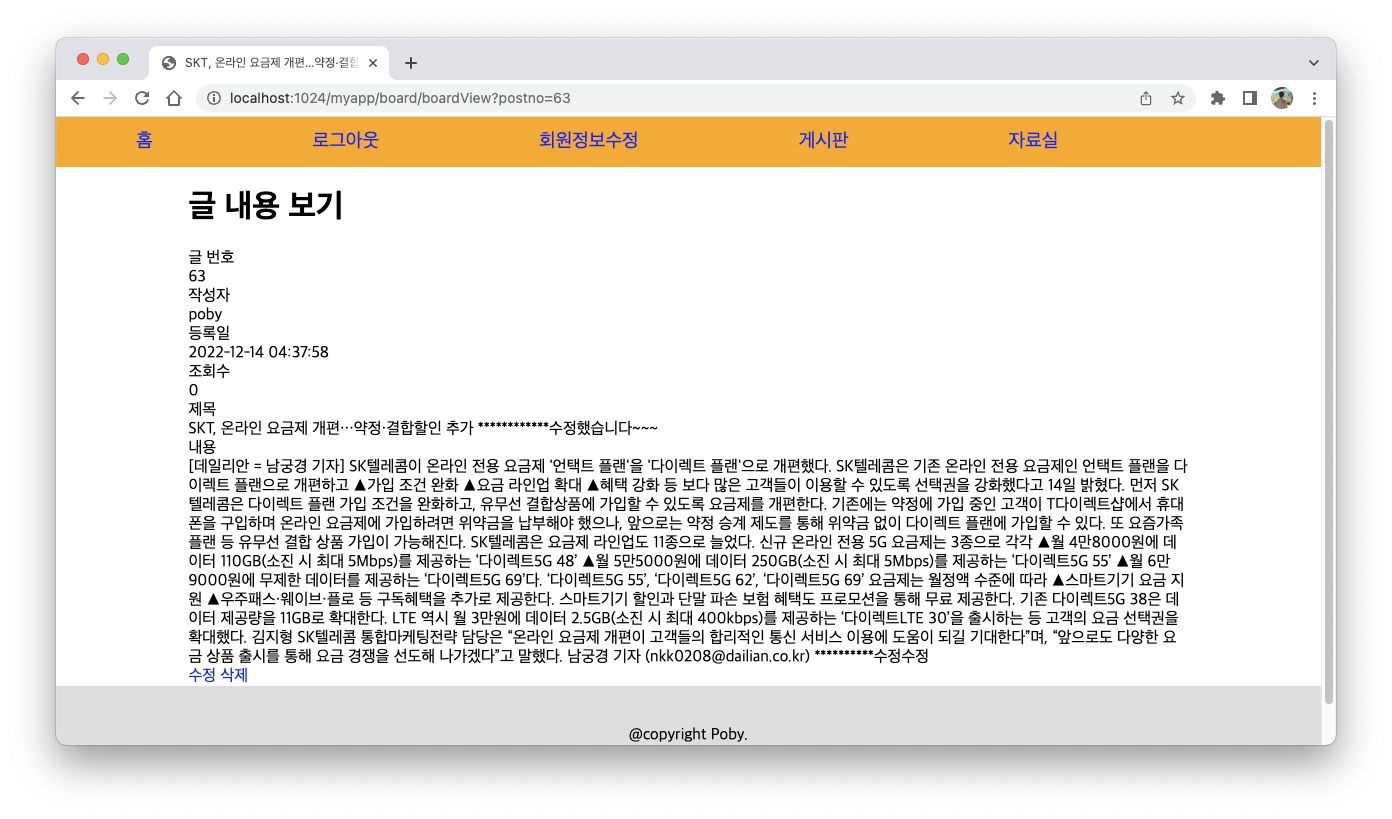Screen dimensions: 1392x819
Task: Bookmark this page with the star icon
Action: point(1178,98)
